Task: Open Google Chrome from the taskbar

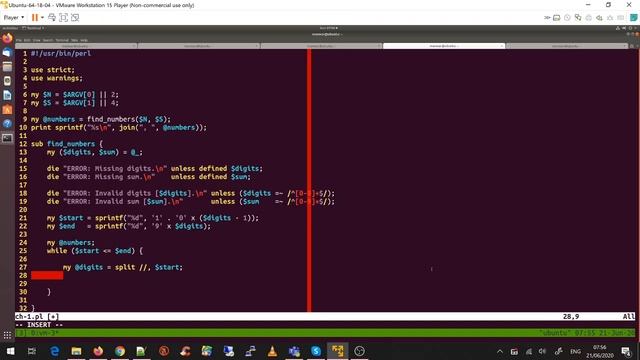Action: click(x=120, y=351)
